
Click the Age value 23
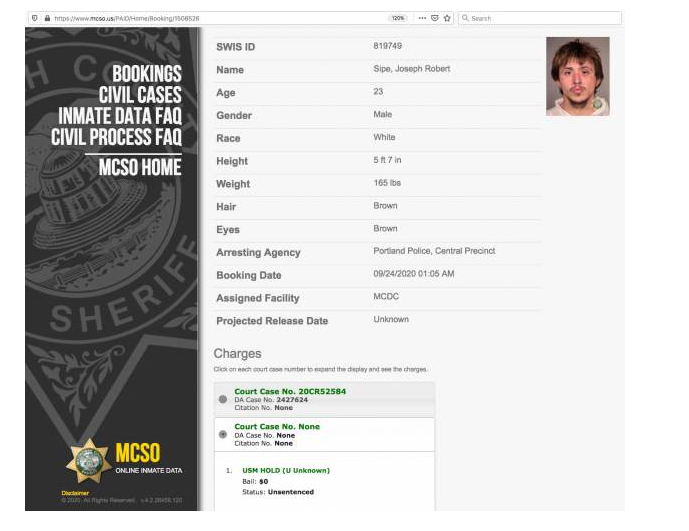pyautogui.click(x=378, y=91)
